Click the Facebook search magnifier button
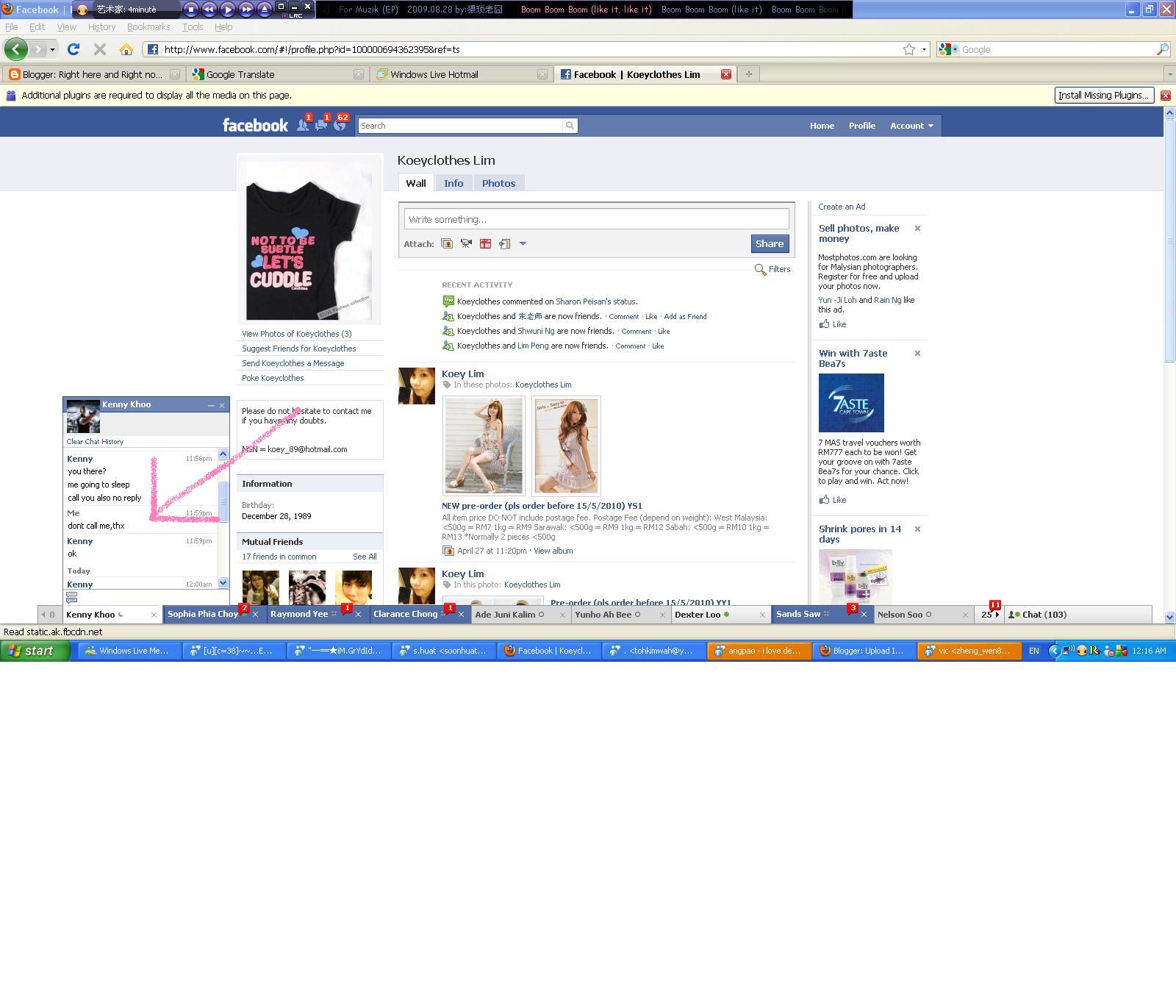 click(570, 126)
